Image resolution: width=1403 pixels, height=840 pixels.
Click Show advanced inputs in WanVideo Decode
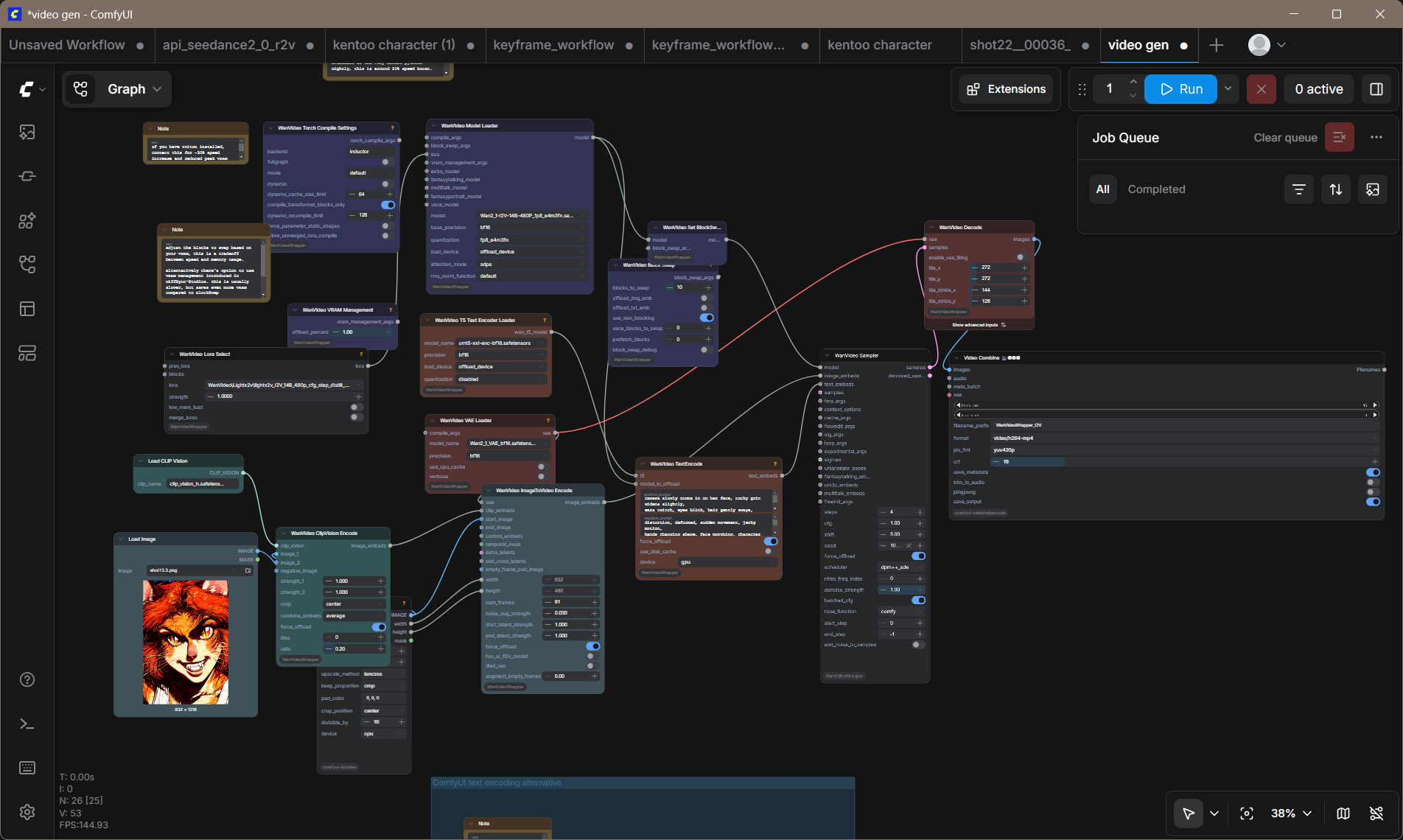point(979,325)
